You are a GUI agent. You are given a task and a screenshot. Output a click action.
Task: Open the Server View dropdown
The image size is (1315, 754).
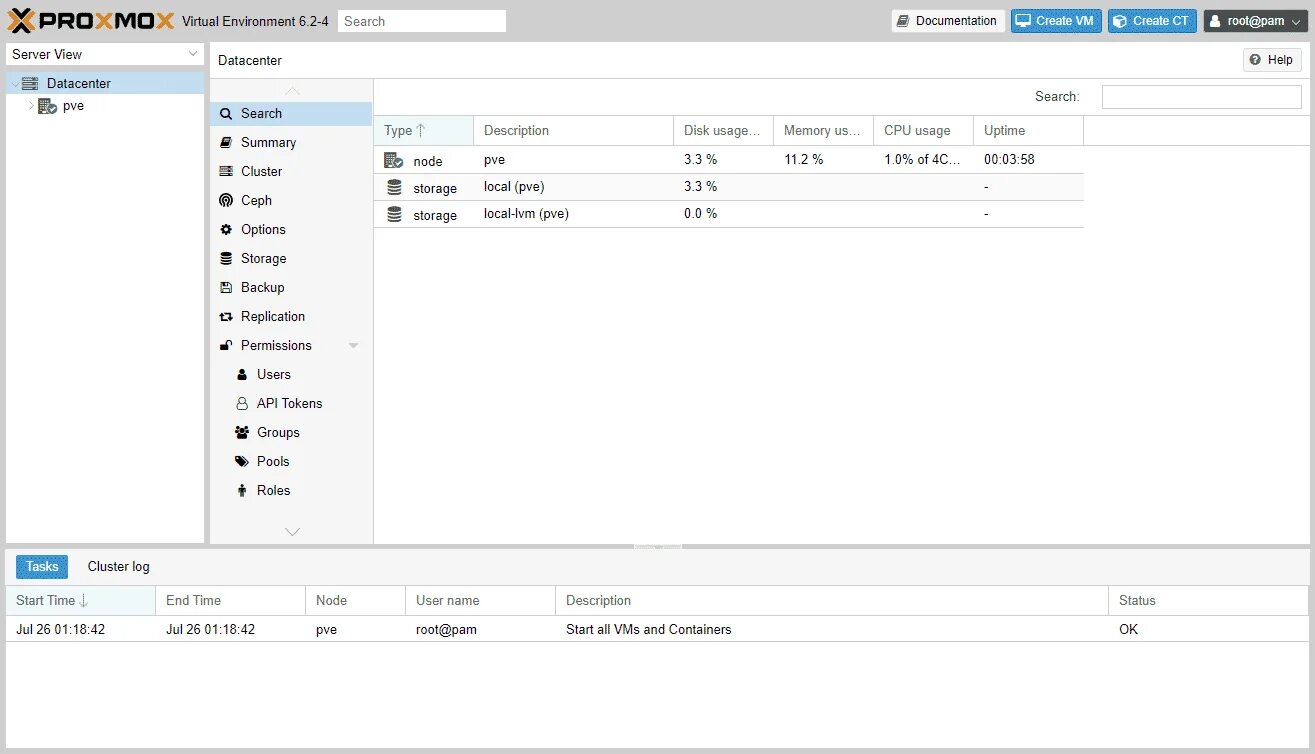pyautogui.click(x=193, y=54)
